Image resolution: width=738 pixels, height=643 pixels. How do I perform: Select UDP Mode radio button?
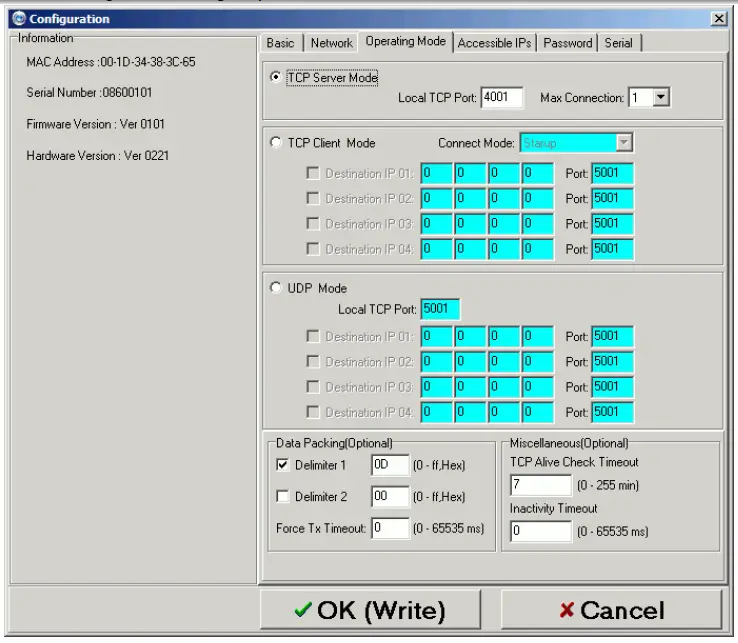[276, 288]
